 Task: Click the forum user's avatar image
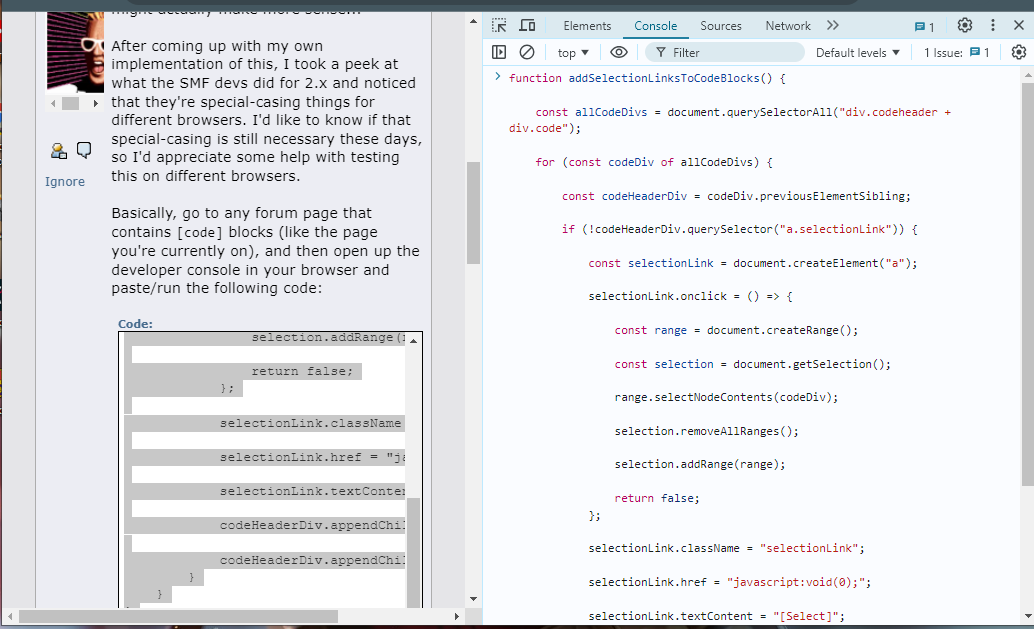[x=75, y=52]
